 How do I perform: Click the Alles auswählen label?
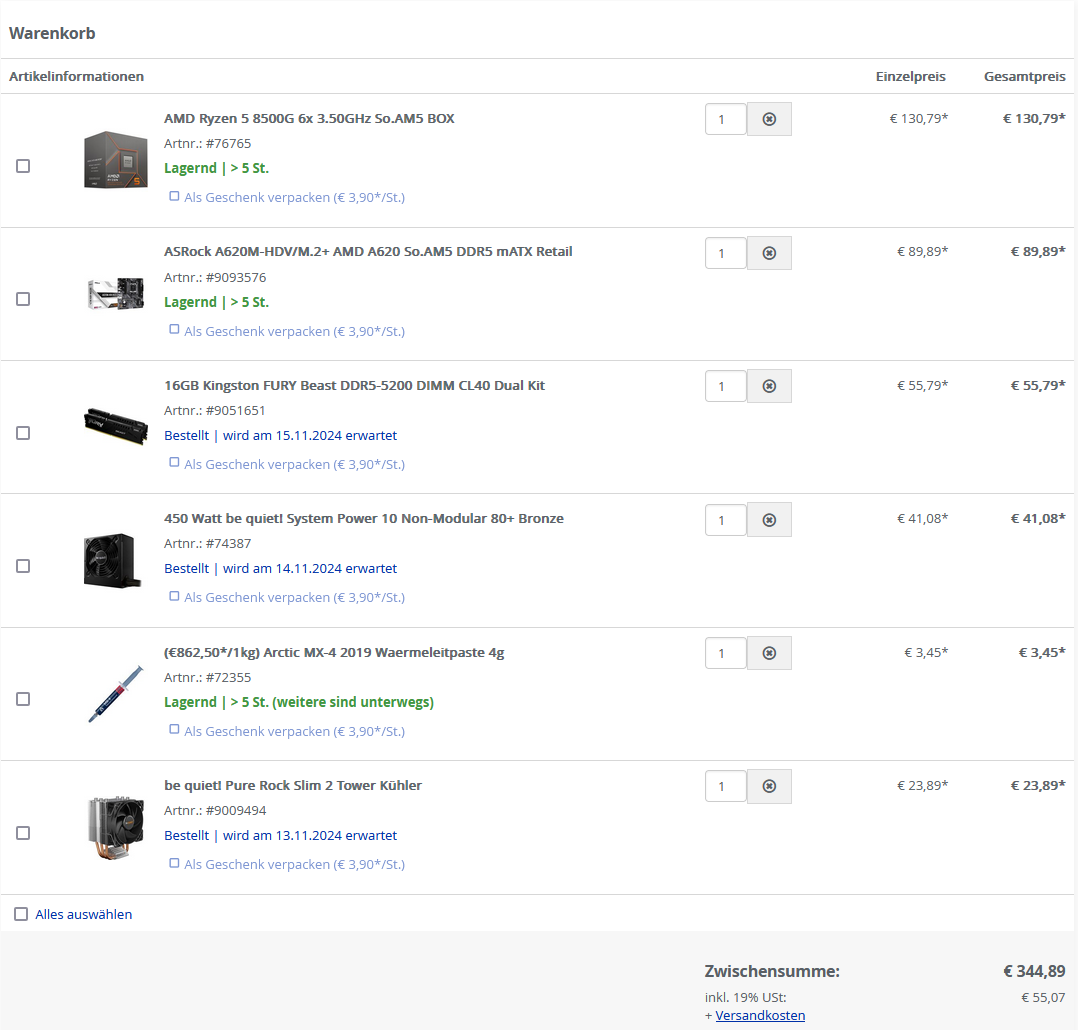pos(84,914)
